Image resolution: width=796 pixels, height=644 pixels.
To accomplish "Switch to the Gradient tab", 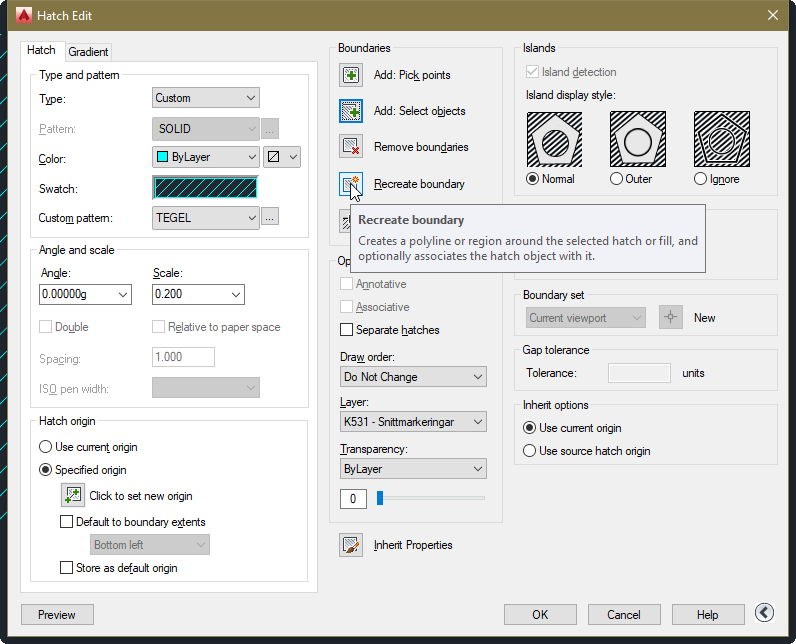I will tap(88, 52).
